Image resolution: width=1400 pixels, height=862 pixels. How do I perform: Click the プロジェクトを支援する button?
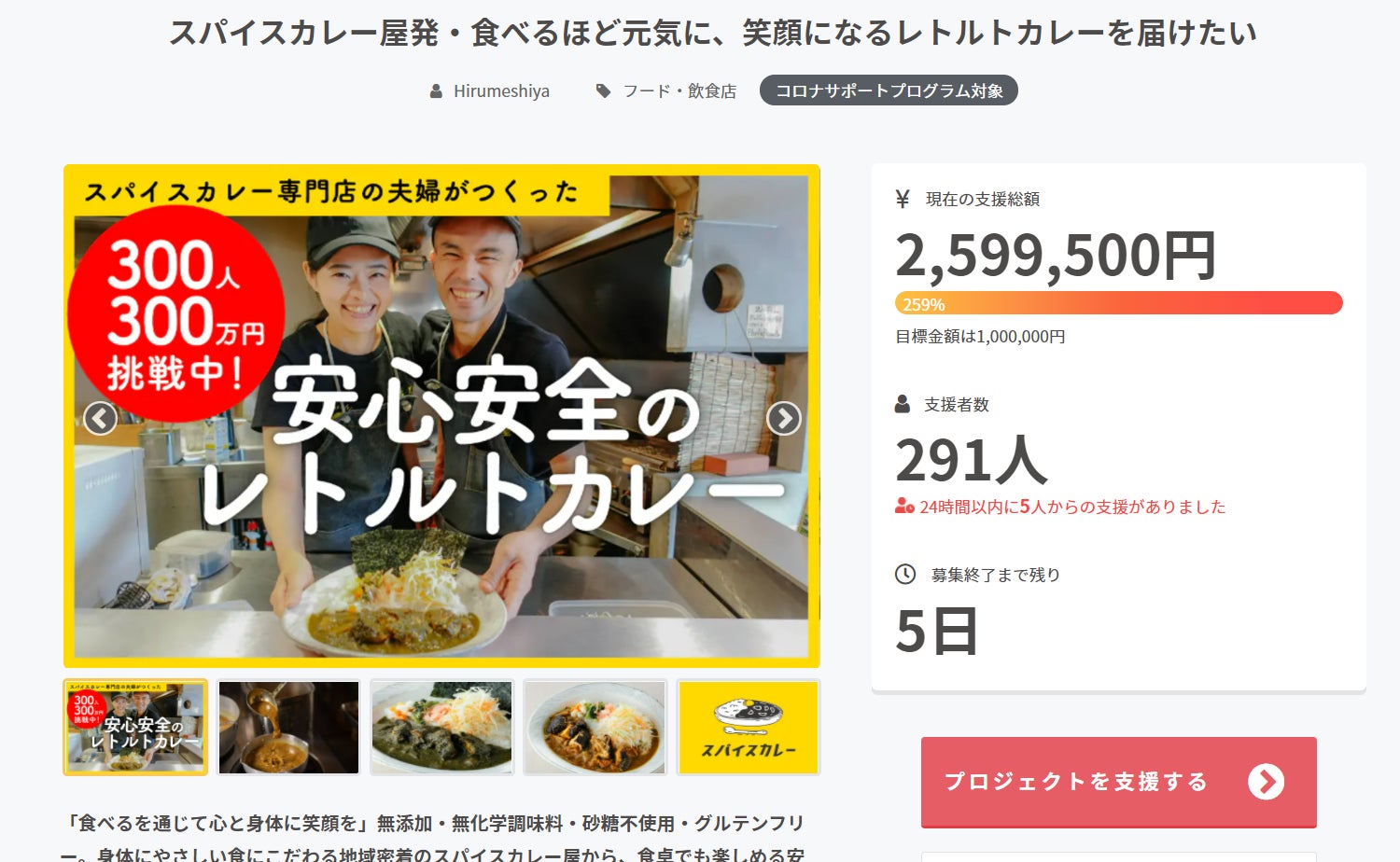tap(1119, 782)
